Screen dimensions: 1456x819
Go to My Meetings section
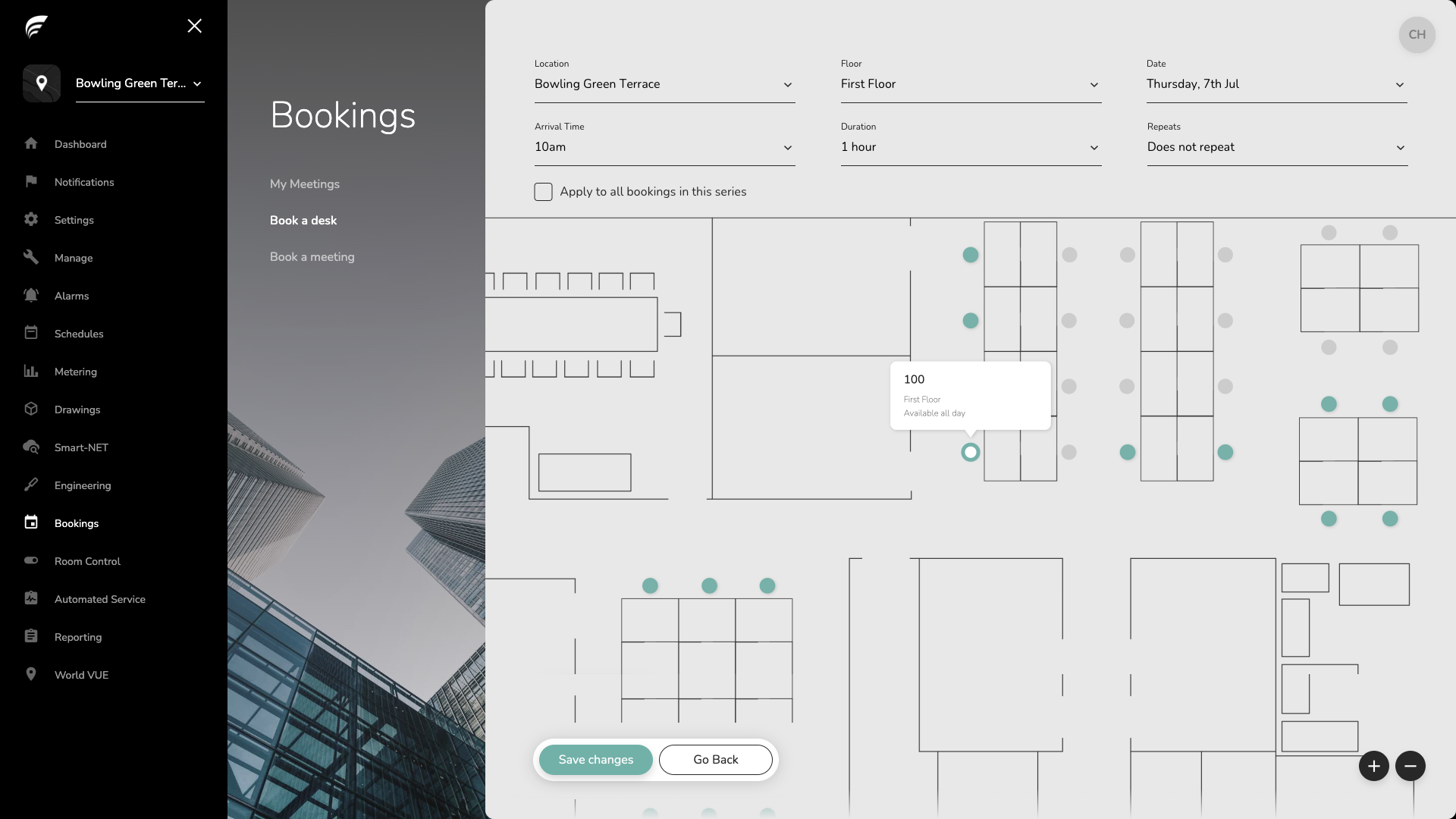[305, 184]
